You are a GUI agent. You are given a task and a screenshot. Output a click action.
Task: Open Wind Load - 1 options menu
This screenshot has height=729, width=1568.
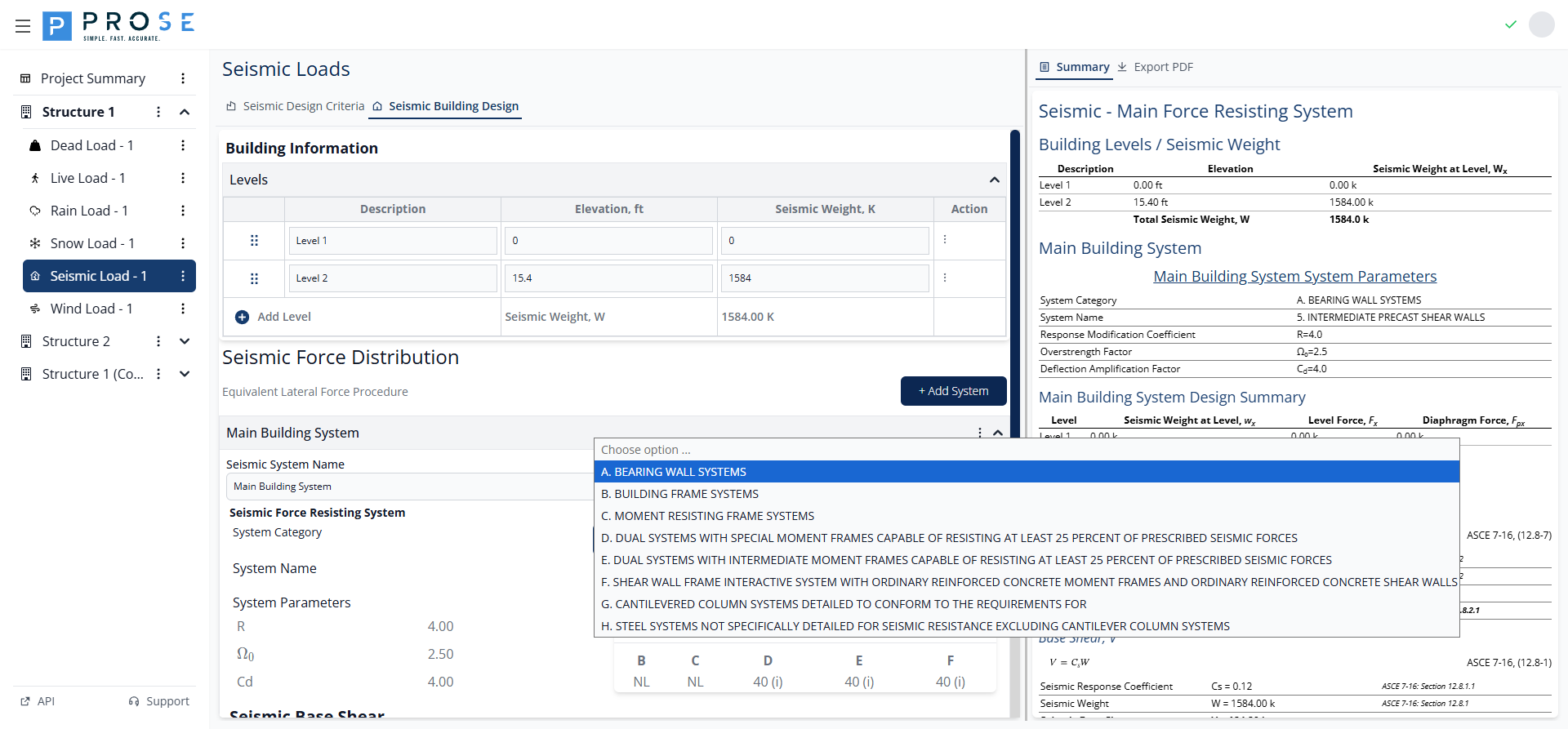(x=183, y=309)
